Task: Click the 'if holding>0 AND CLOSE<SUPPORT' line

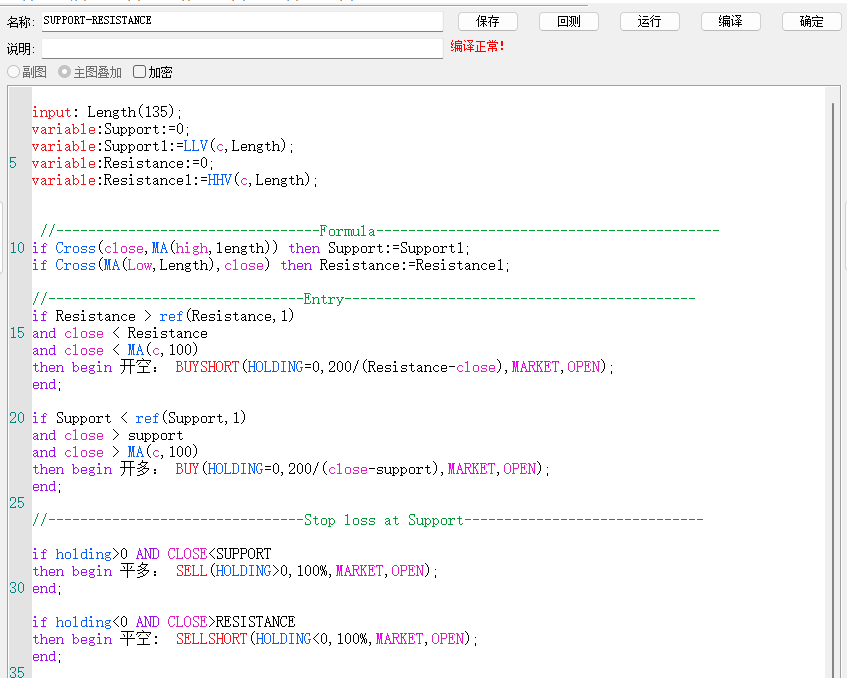Action: [x=151, y=554]
